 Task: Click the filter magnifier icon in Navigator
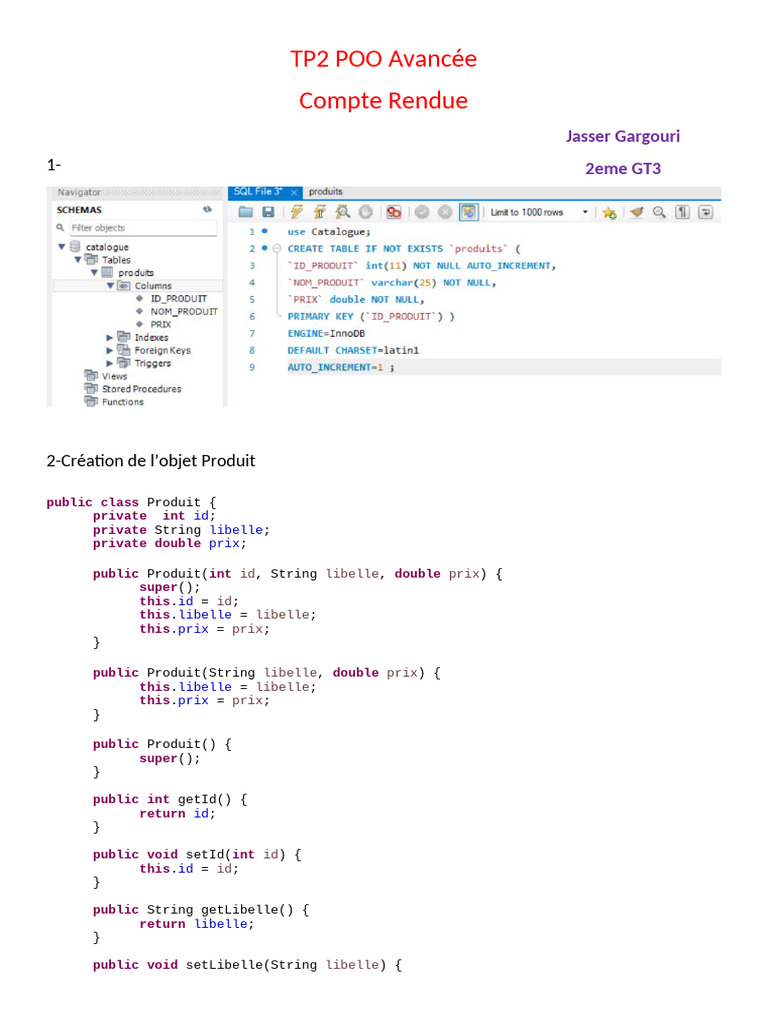[x=60, y=227]
